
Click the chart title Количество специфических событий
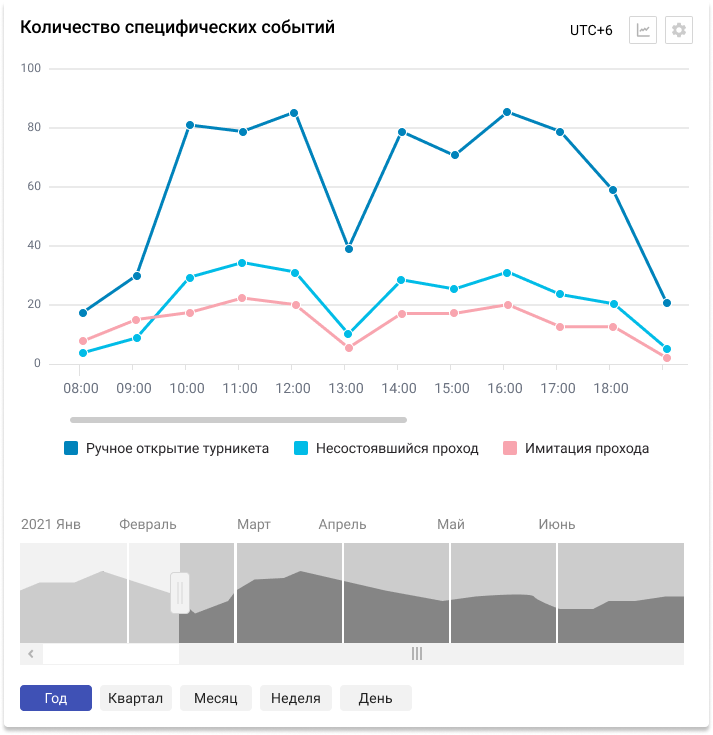coord(177,27)
